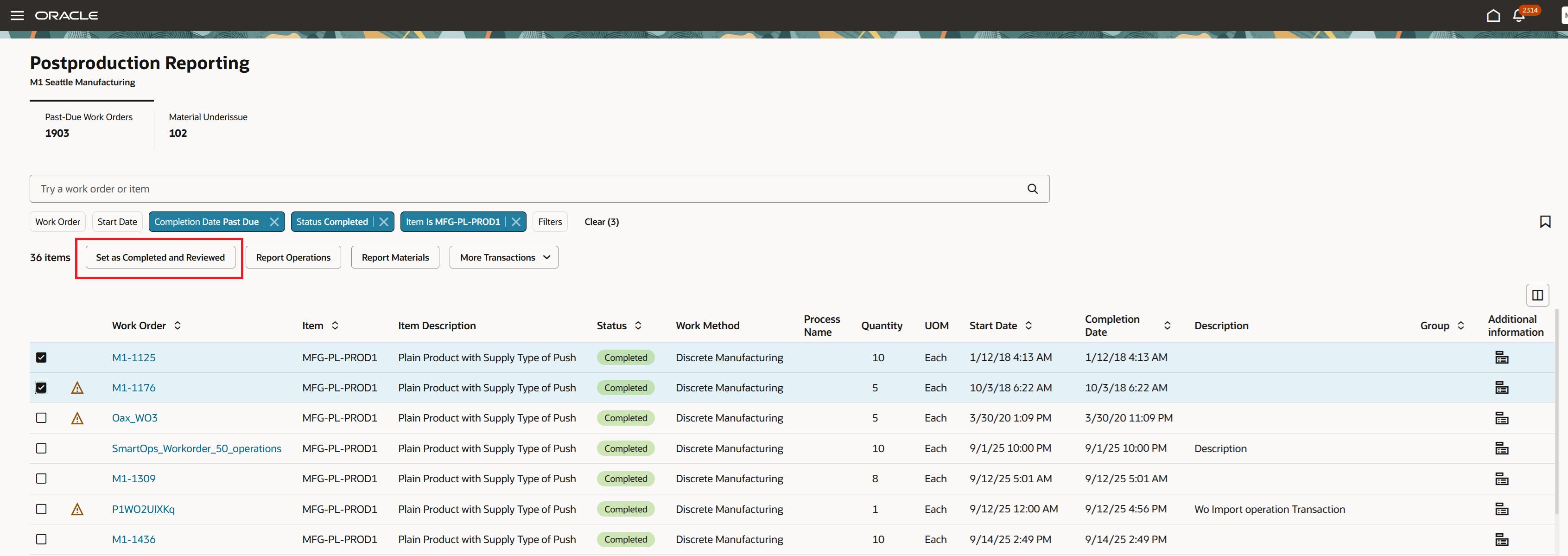Expand the More Transactions dropdown
1568x556 pixels.
click(503, 257)
